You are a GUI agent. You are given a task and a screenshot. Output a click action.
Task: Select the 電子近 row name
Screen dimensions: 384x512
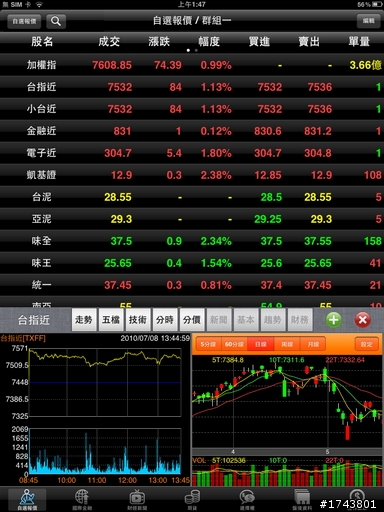(41, 153)
